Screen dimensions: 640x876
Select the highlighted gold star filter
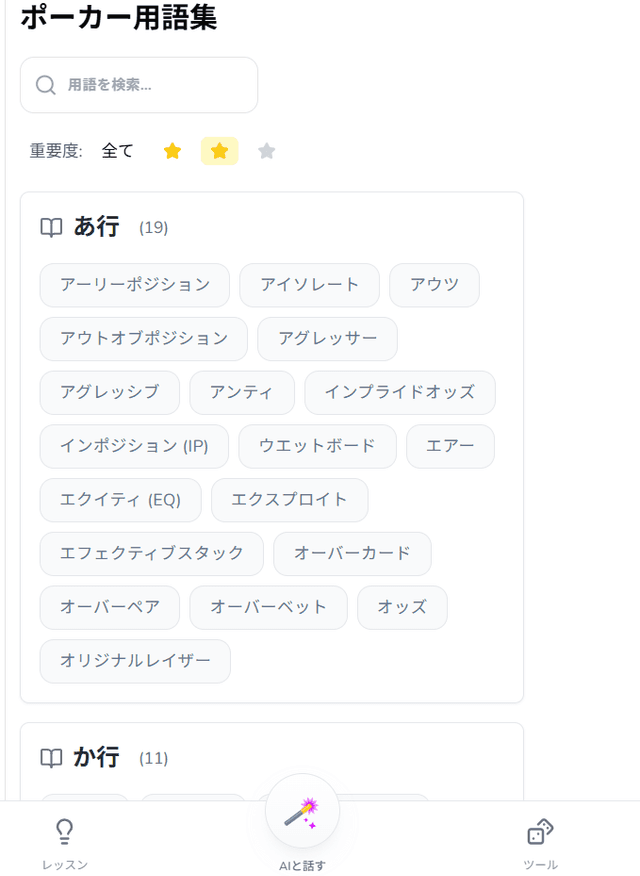pos(219,151)
